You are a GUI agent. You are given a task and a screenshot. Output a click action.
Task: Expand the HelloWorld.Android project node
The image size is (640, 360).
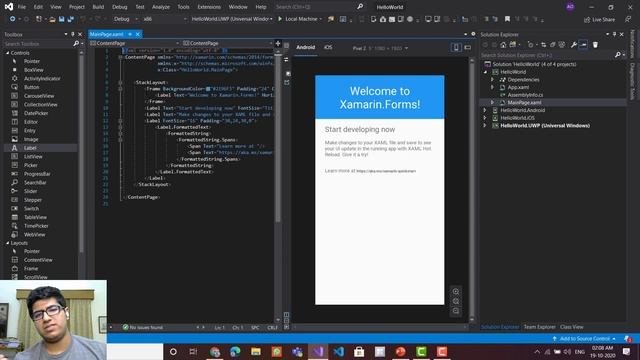point(485,110)
